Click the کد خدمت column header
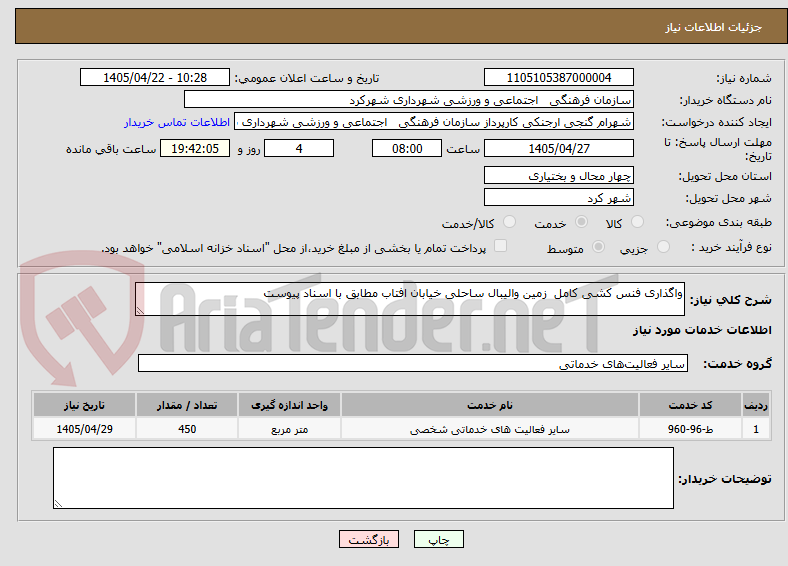 [x=691, y=405]
